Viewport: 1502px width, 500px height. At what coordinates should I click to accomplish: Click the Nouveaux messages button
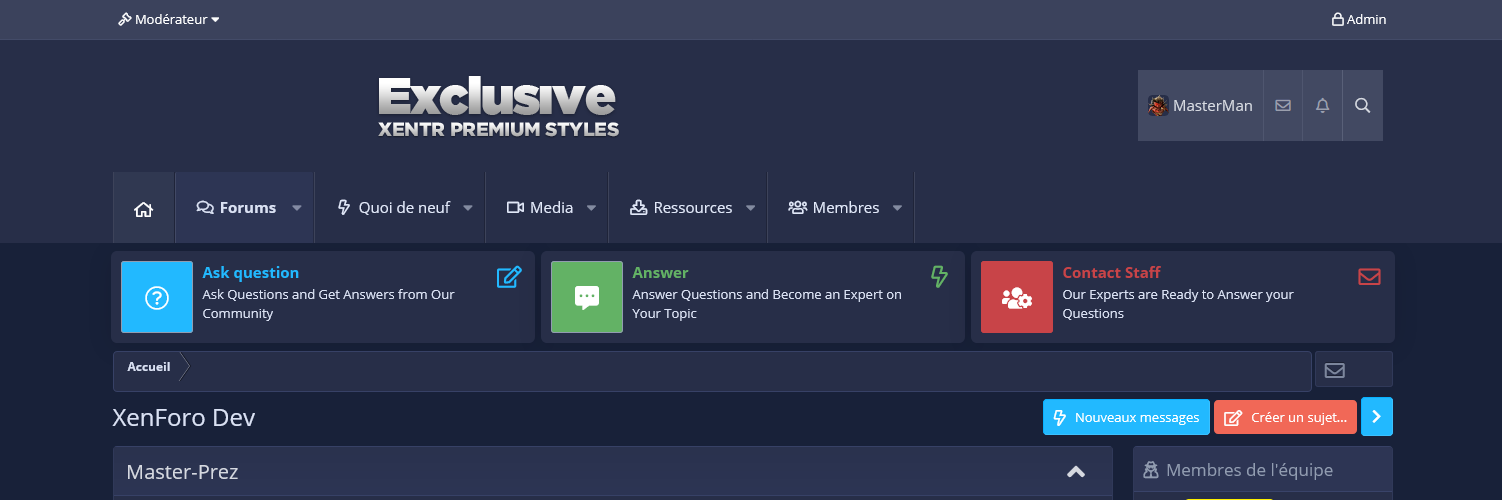click(1126, 418)
